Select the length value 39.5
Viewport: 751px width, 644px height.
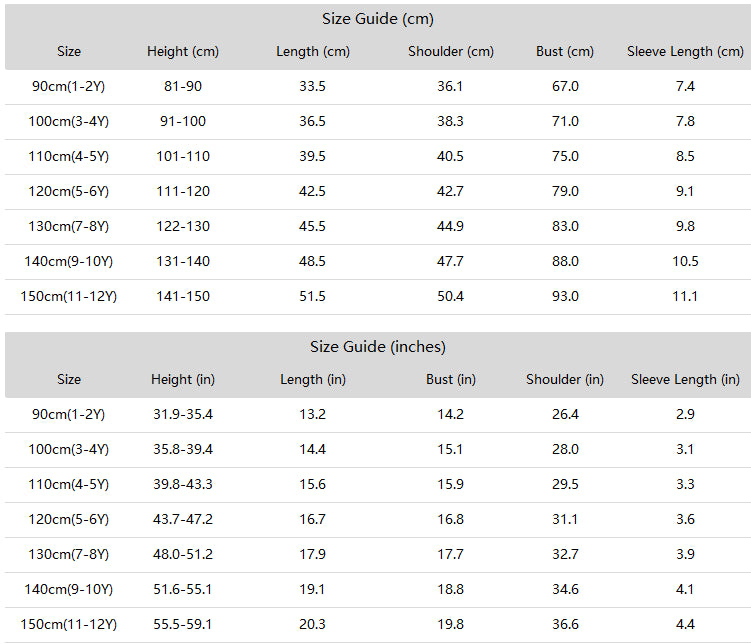tap(312, 157)
